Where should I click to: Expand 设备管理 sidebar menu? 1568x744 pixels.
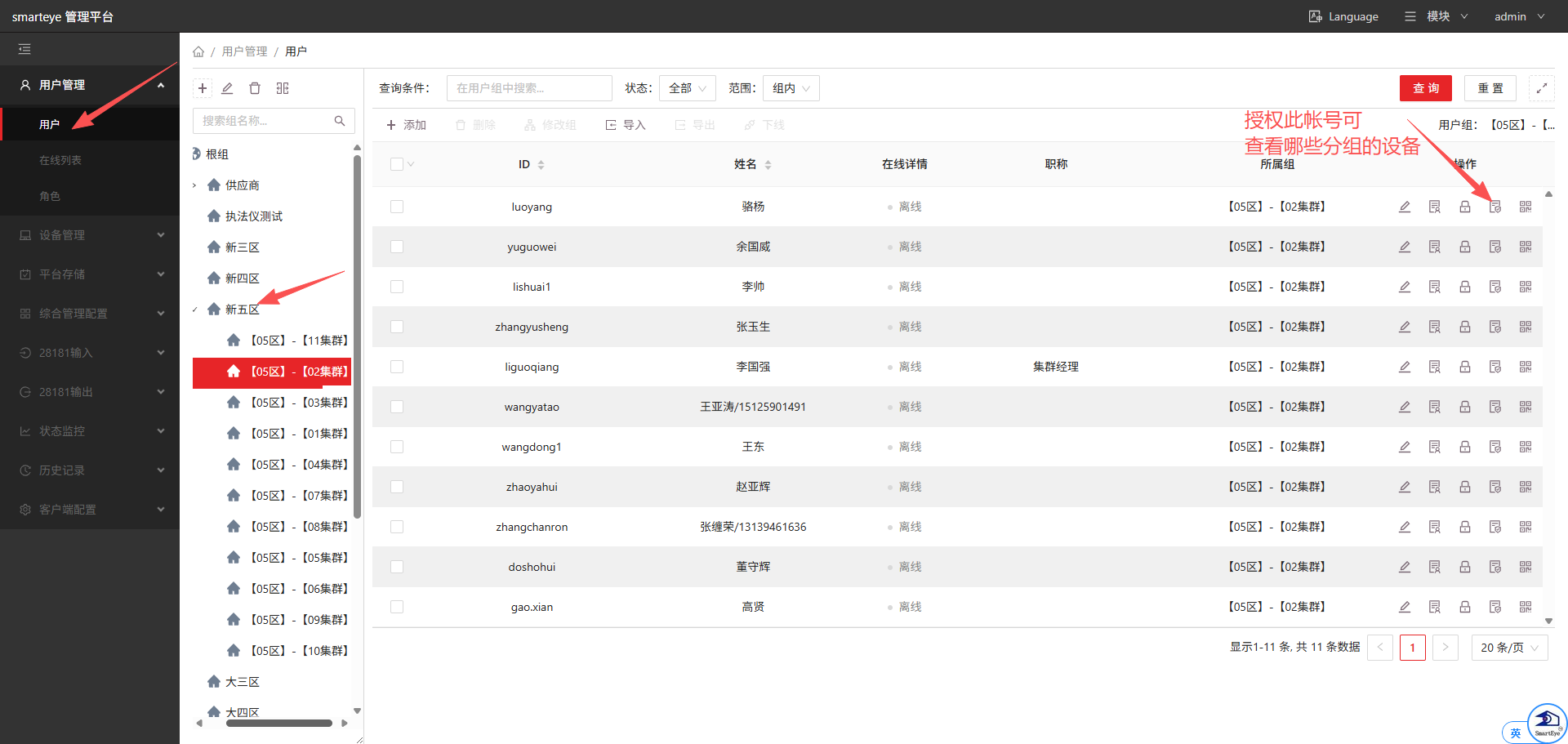click(x=90, y=235)
